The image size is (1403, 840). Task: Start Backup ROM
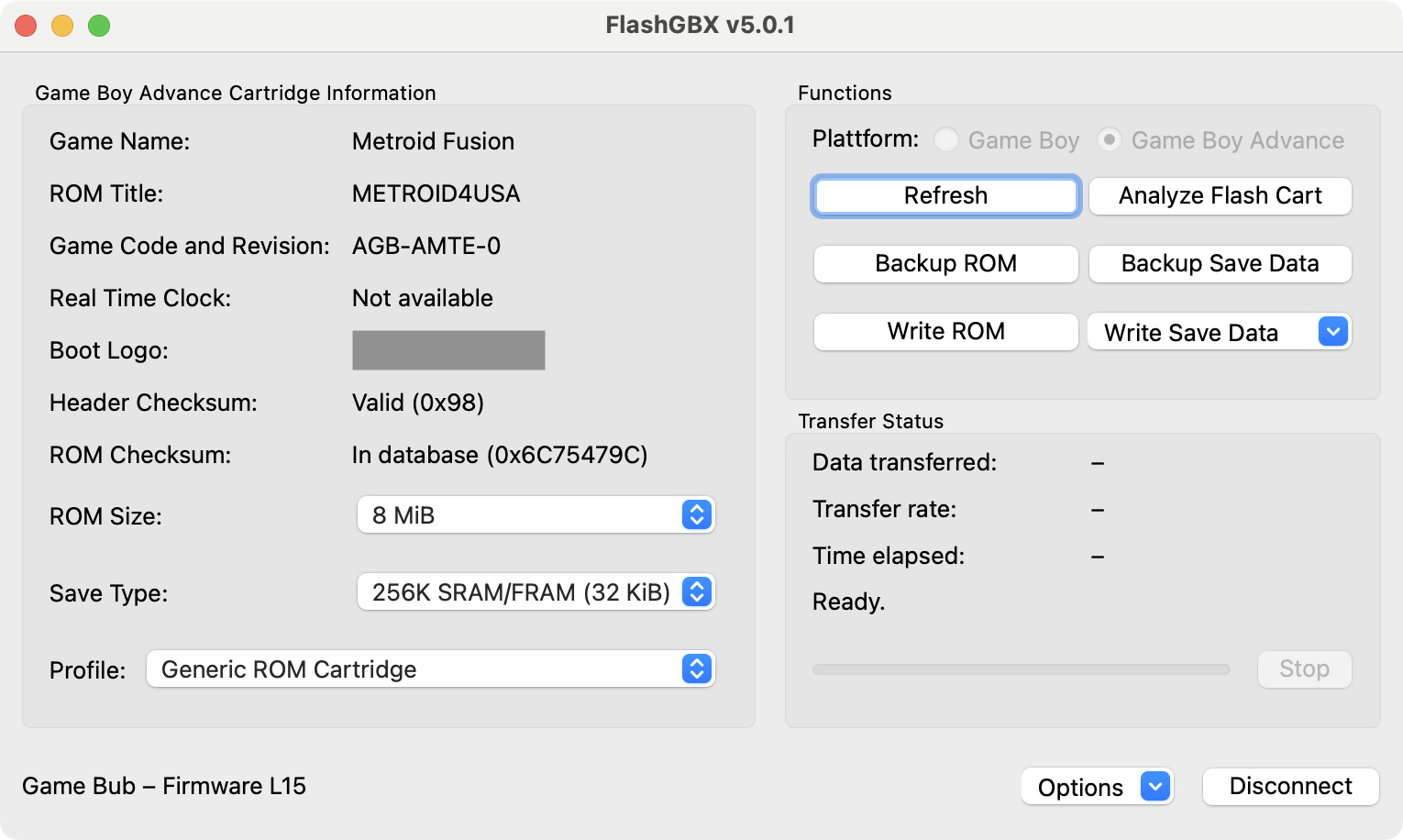pos(945,264)
